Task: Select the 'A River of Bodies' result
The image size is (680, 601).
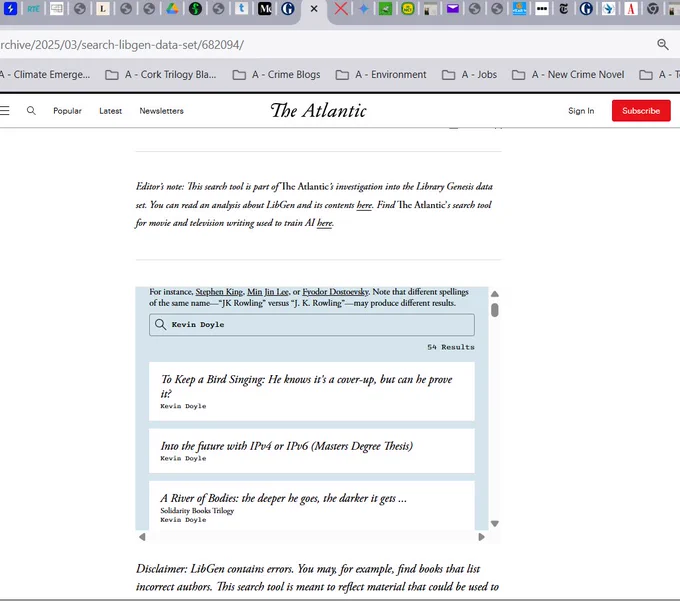Action: click(311, 506)
